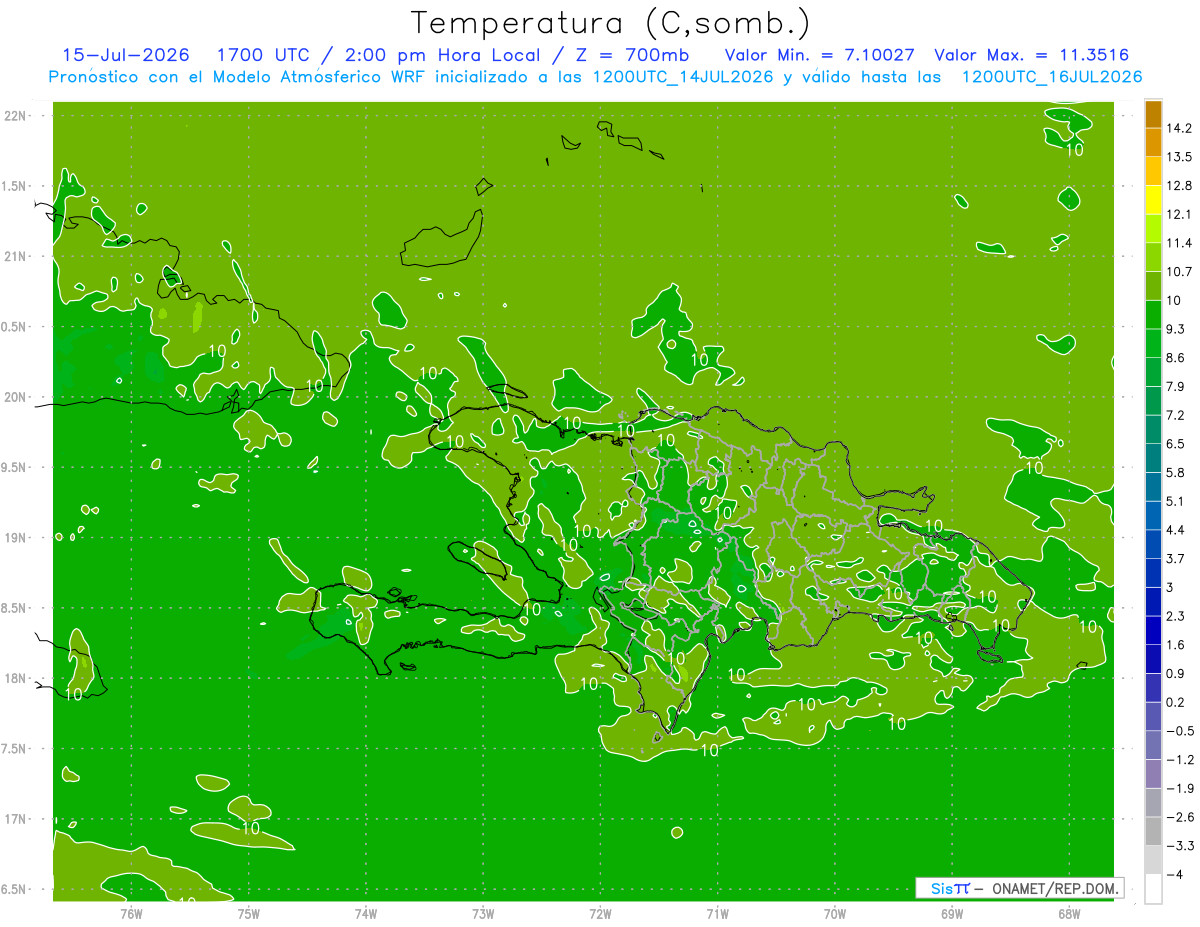Click the '76W' longitude axis label
Viewport: 1200px width, 927px height.
131,914
